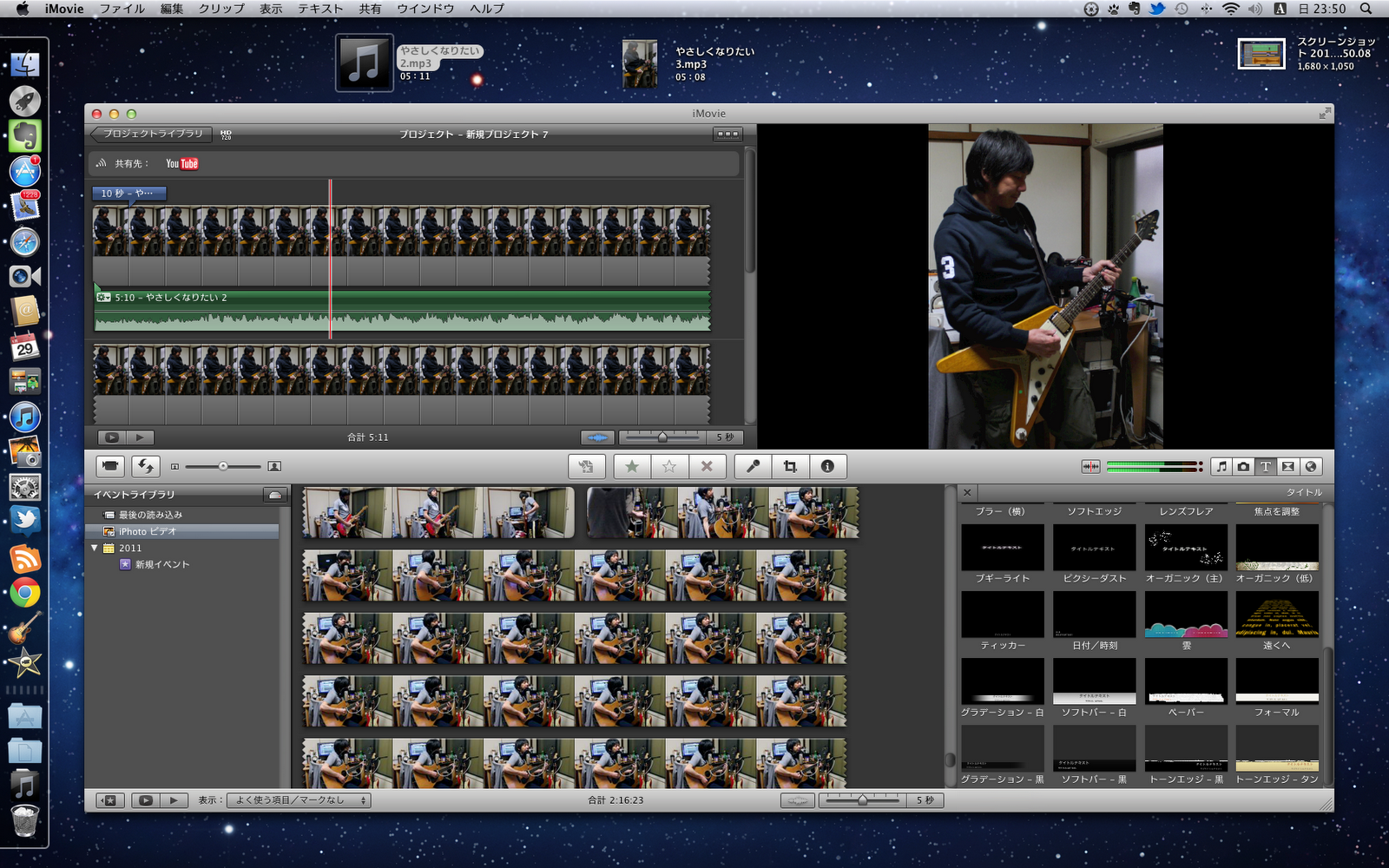Image resolution: width=1389 pixels, height=868 pixels.
Task: Open the 共有 menu in menu bar
Action: [x=370, y=9]
